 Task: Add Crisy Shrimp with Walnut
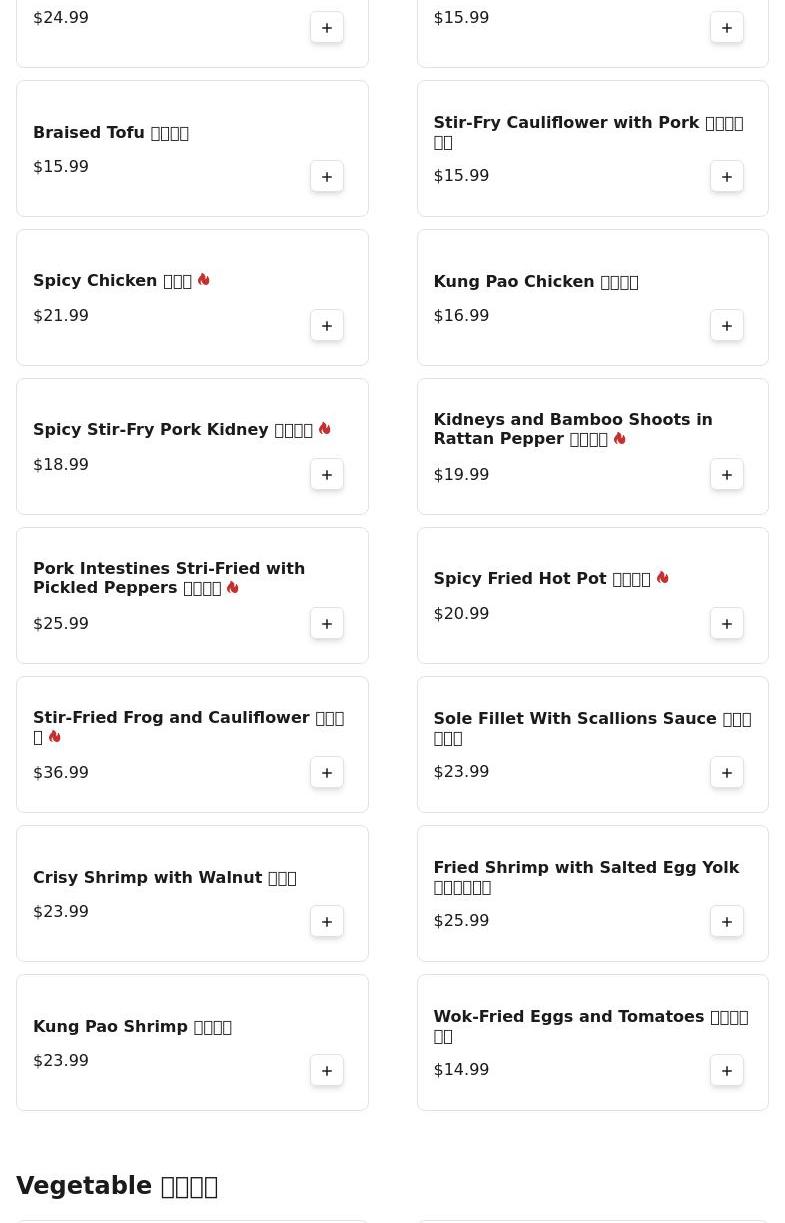[x=327, y=922]
